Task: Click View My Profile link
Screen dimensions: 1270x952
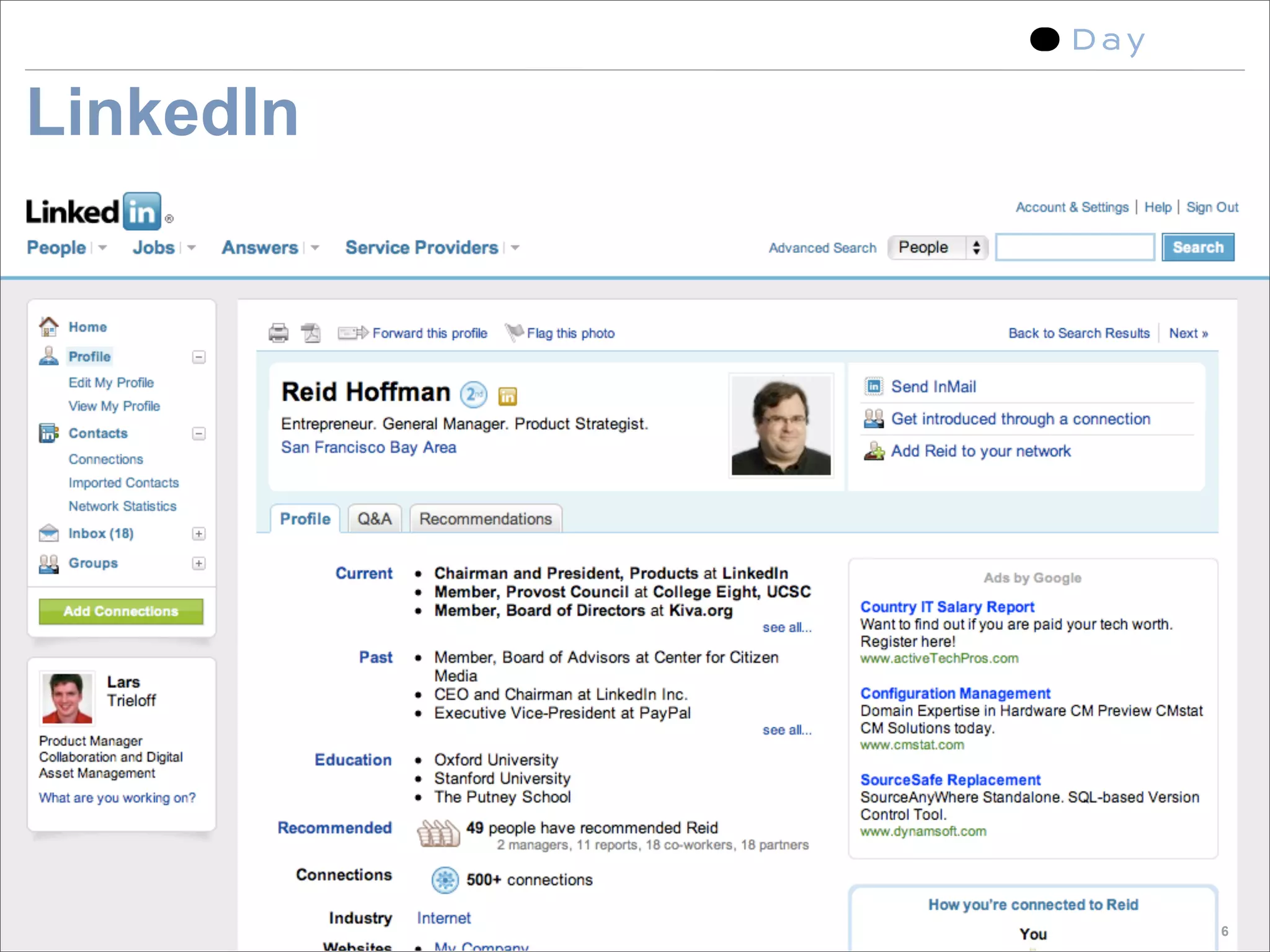Action: (114, 406)
